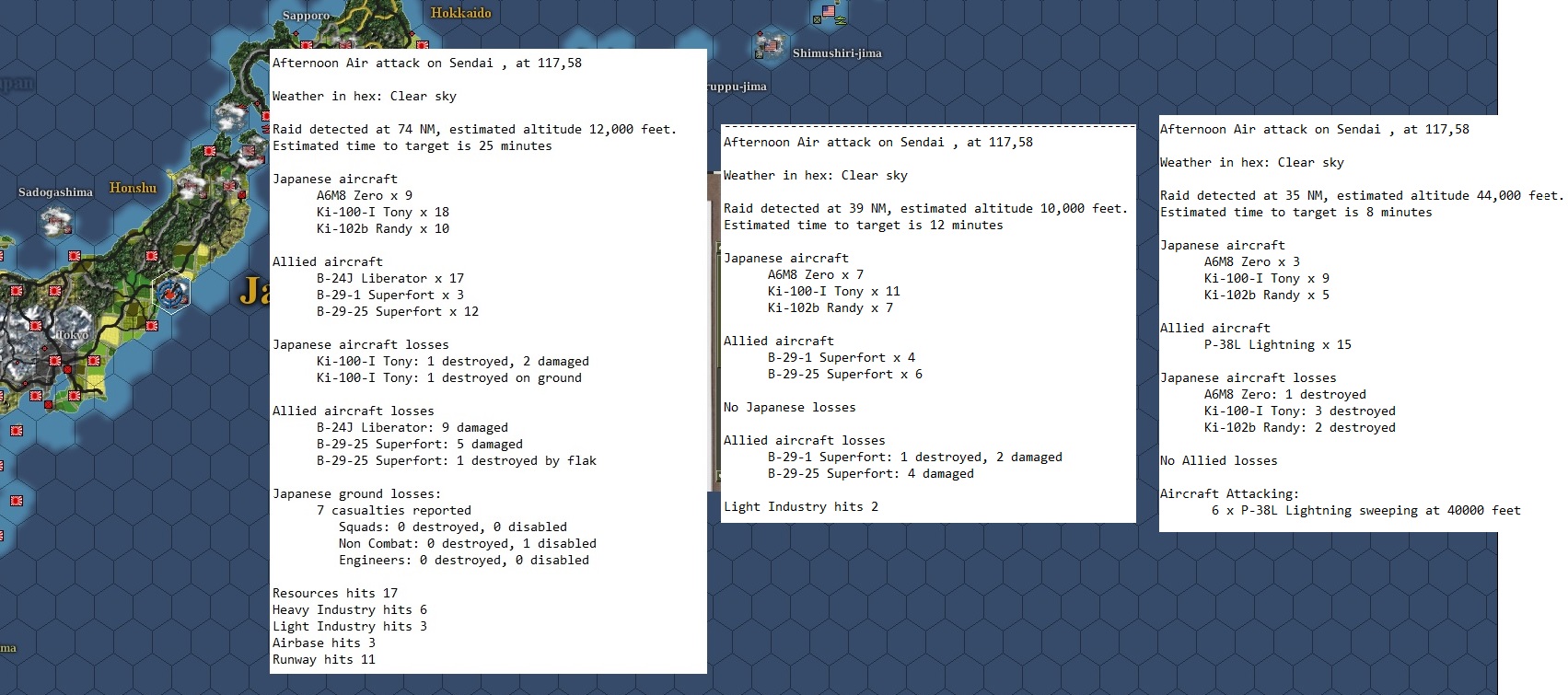The height and width of the screenshot is (695, 1568).
Task: Select line 'Raid detected at 74 NM'
Action: [x=474, y=130]
